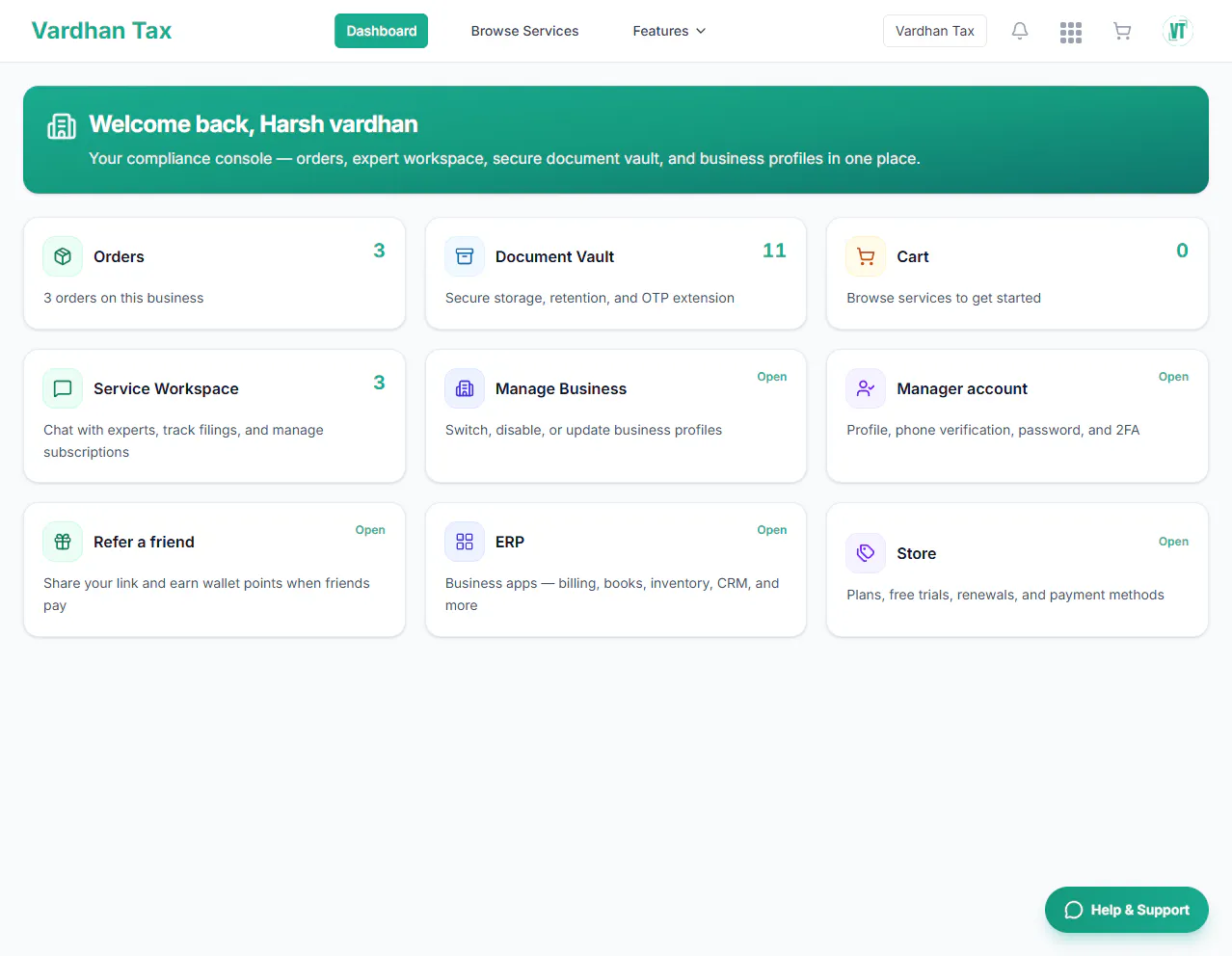Open the Store card title
Screen dimensions: 1232x956
(x=916, y=553)
